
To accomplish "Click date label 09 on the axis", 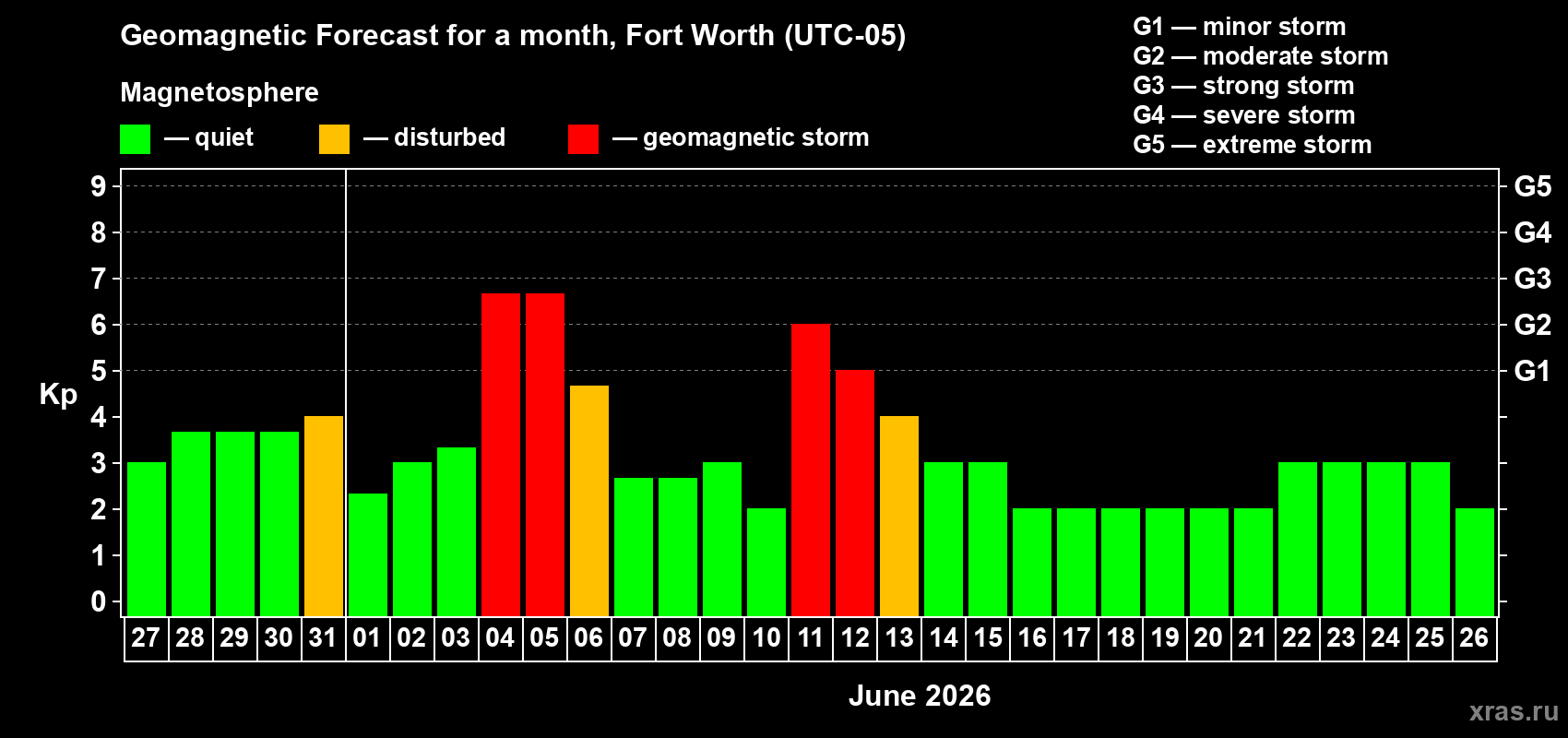I will tap(721, 637).
